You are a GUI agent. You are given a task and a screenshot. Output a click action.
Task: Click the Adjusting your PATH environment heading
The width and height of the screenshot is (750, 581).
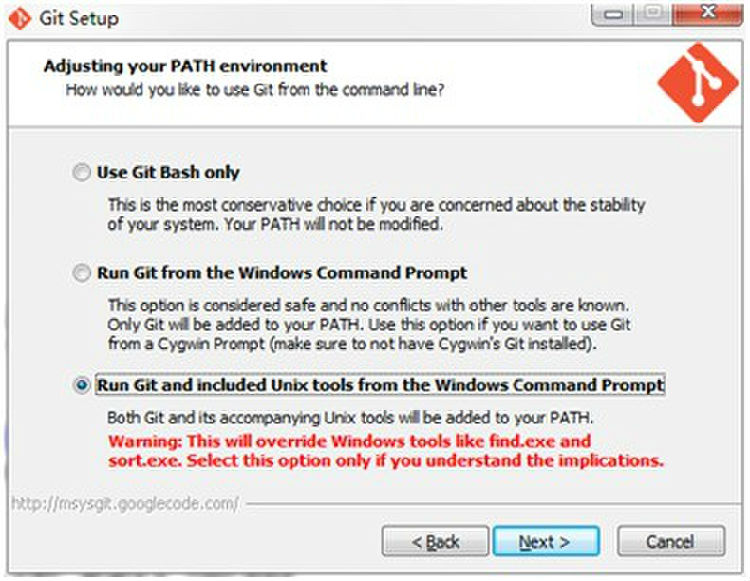click(186, 66)
